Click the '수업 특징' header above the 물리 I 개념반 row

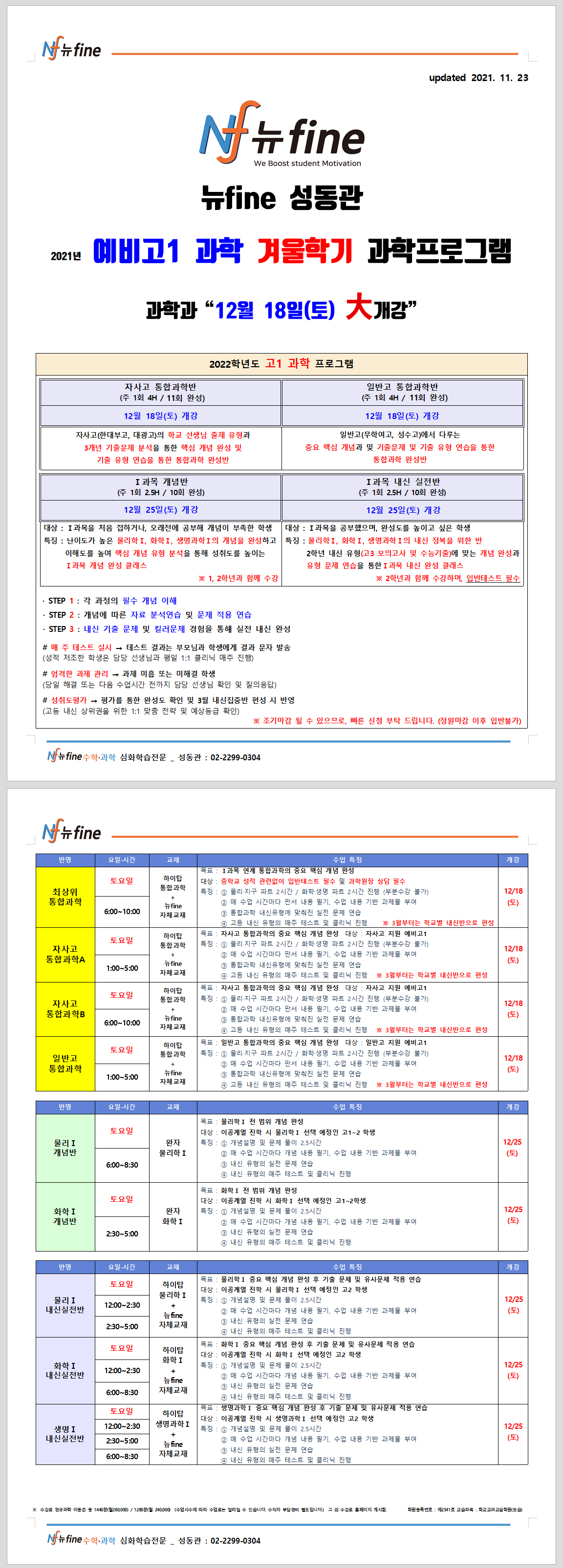pyautogui.click(x=347, y=1107)
